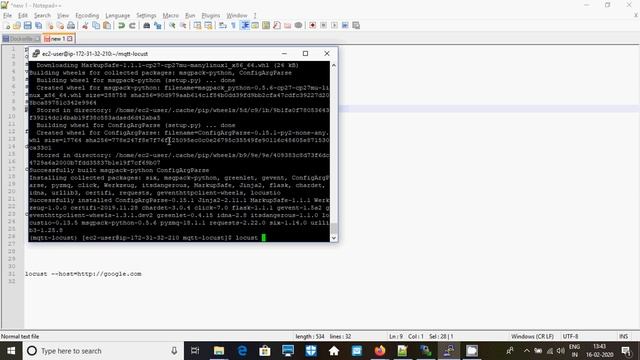This screenshot has height=360, width=640.
Task: Click the Copy toolbar icon
Action: pos(96,25)
